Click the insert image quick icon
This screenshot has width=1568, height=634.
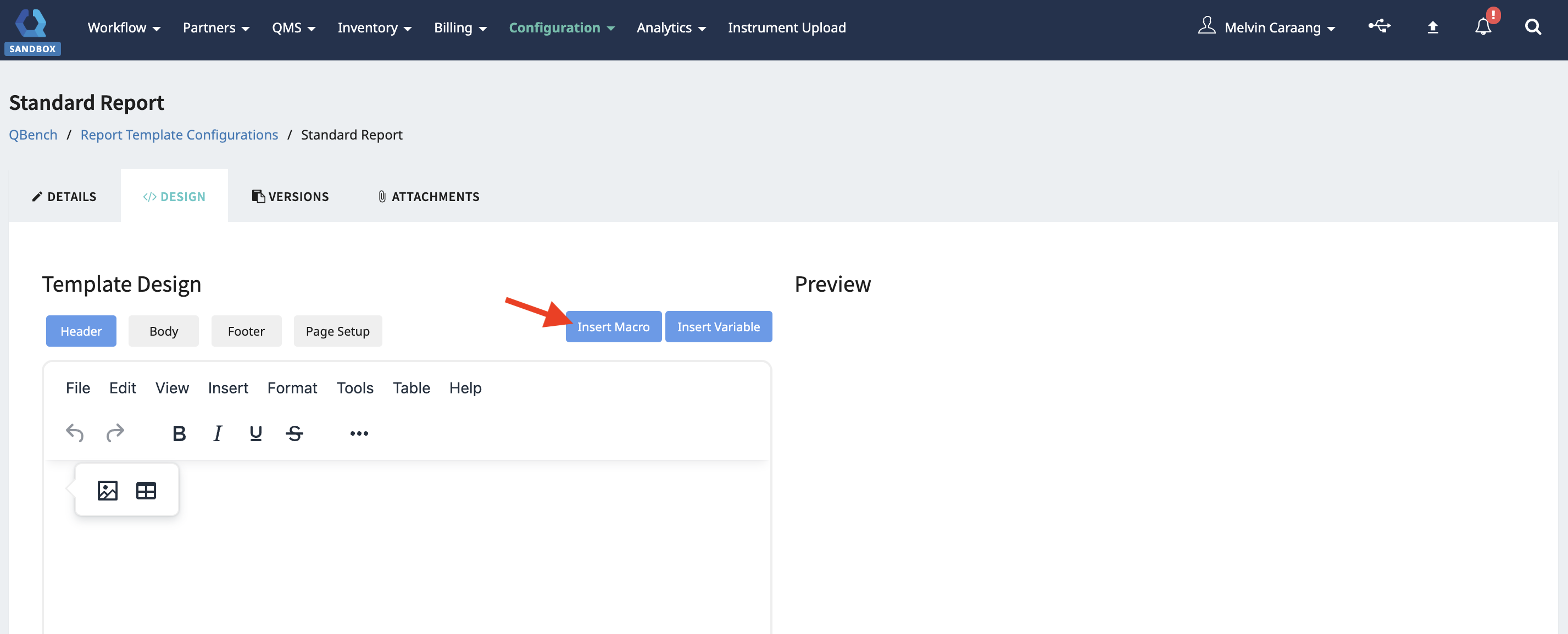(x=107, y=491)
